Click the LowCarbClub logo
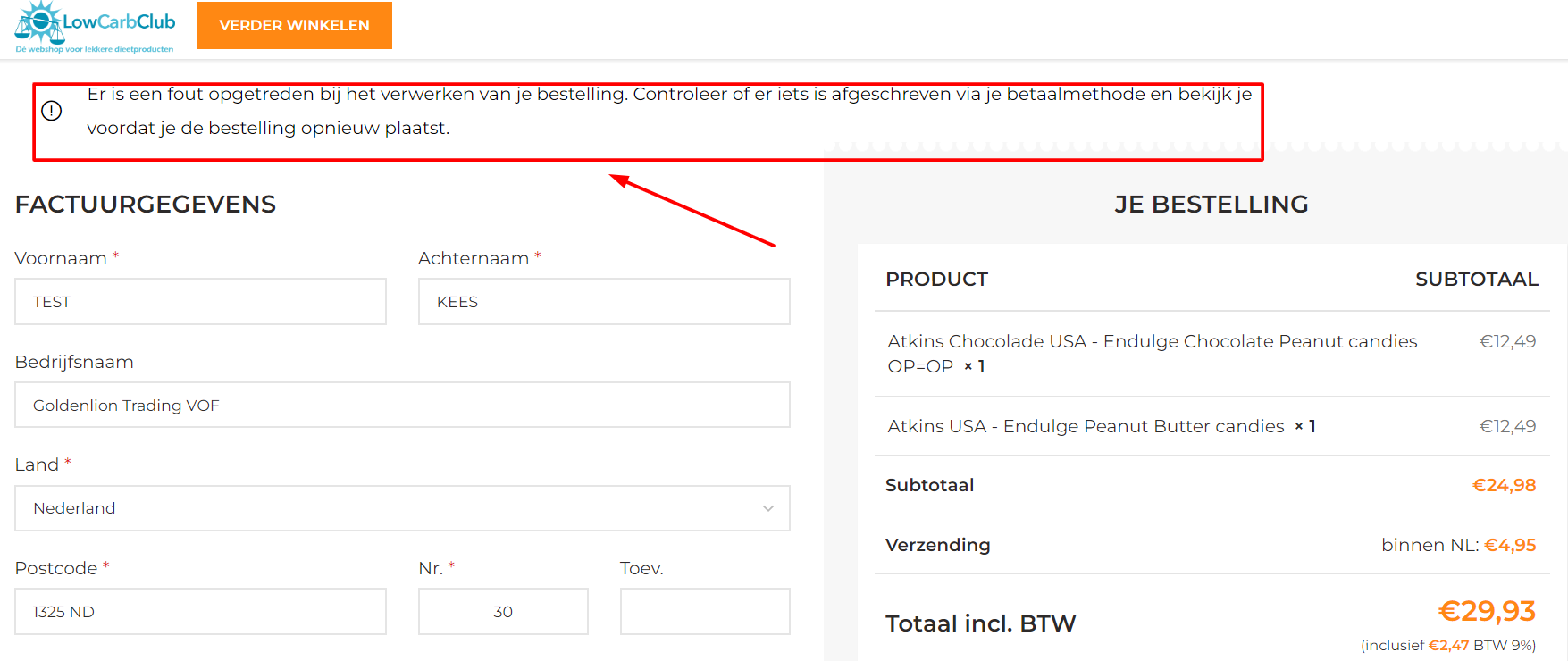This screenshot has width=1568, height=661. [95, 27]
